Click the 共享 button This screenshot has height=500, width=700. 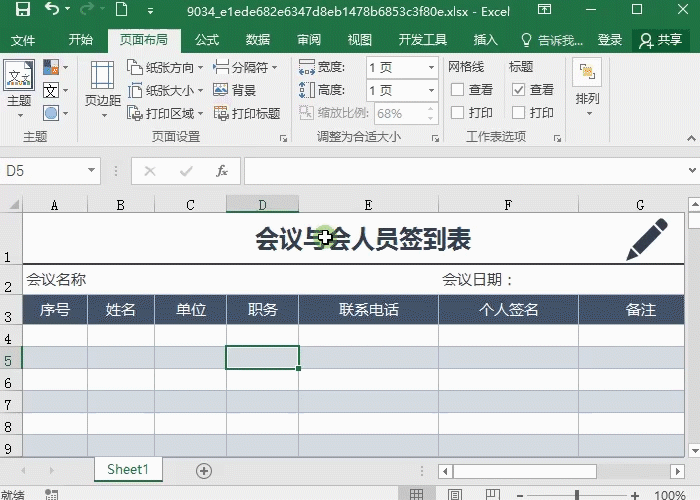tap(661, 40)
